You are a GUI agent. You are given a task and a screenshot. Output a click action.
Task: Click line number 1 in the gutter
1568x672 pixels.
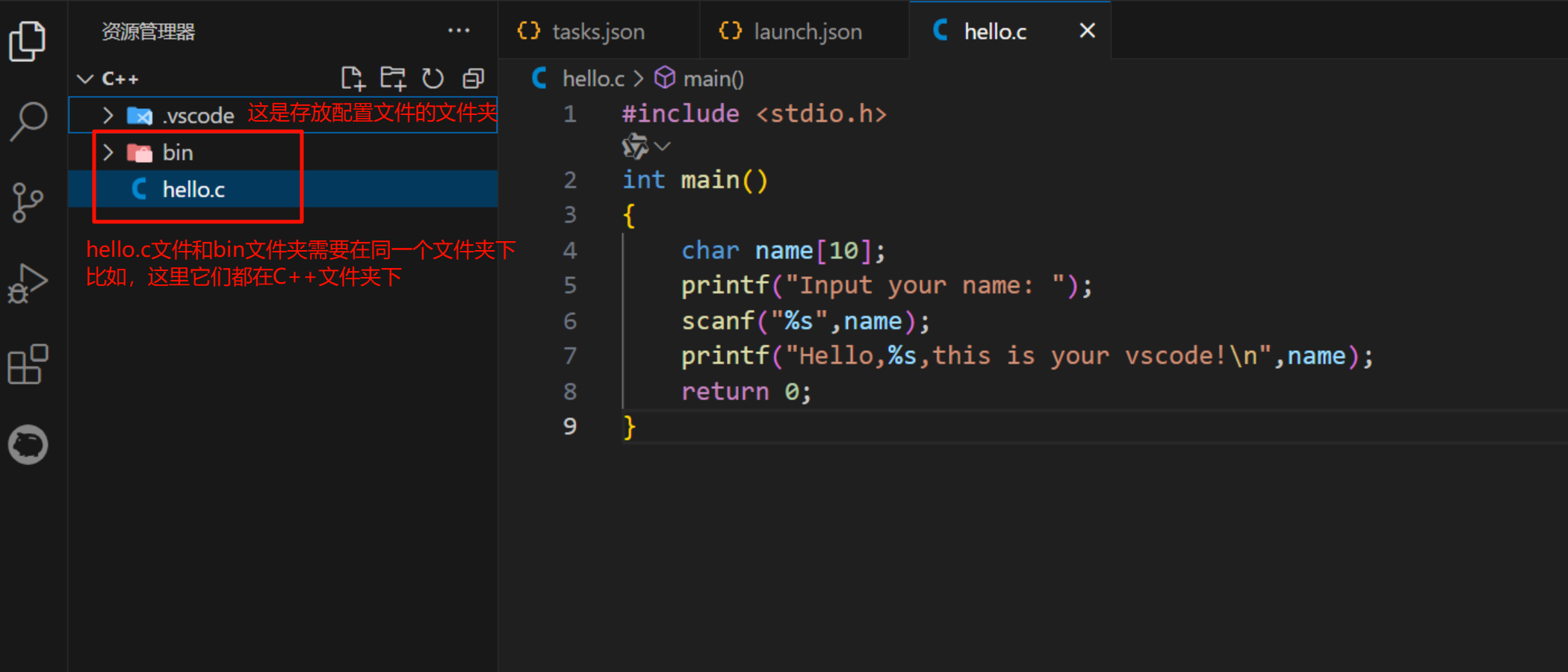tap(570, 113)
